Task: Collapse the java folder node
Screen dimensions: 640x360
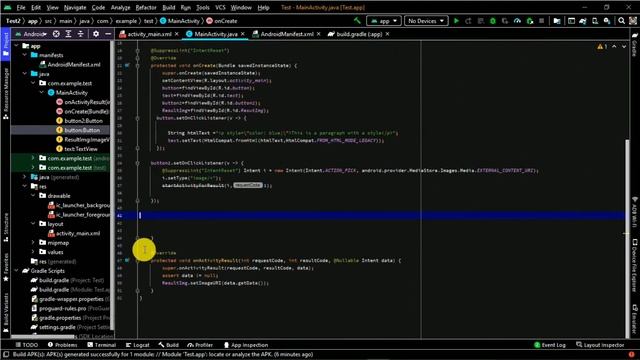Action: [25, 73]
